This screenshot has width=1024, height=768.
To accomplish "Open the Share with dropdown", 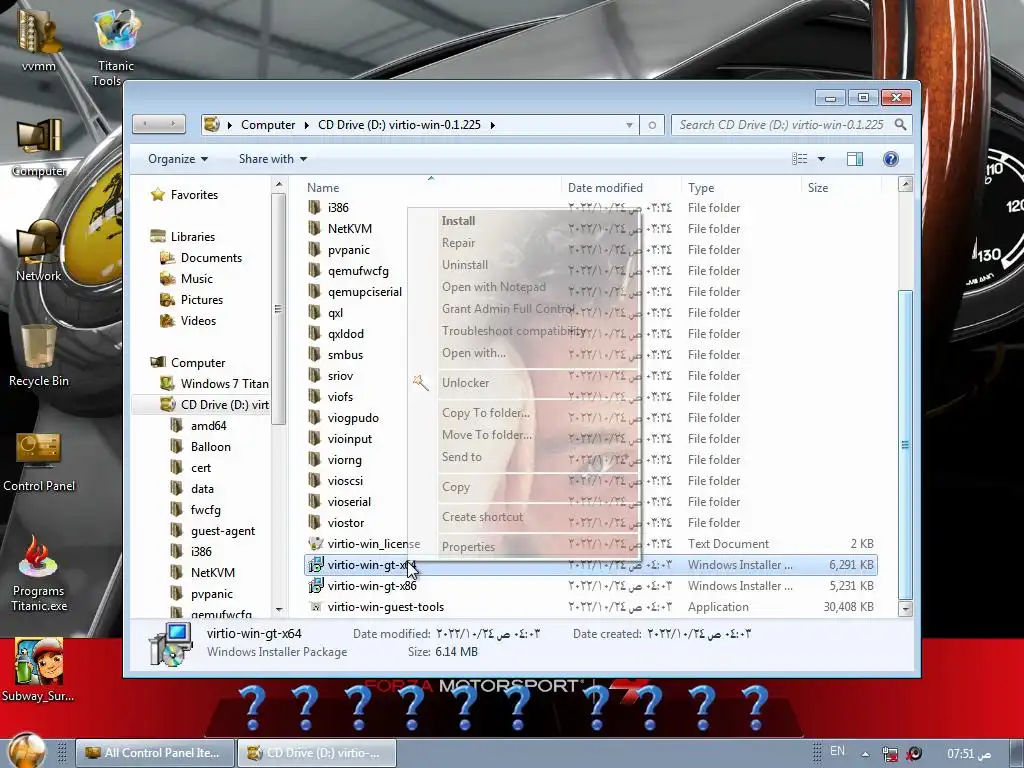I will pyautogui.click(x=272, y=159).
